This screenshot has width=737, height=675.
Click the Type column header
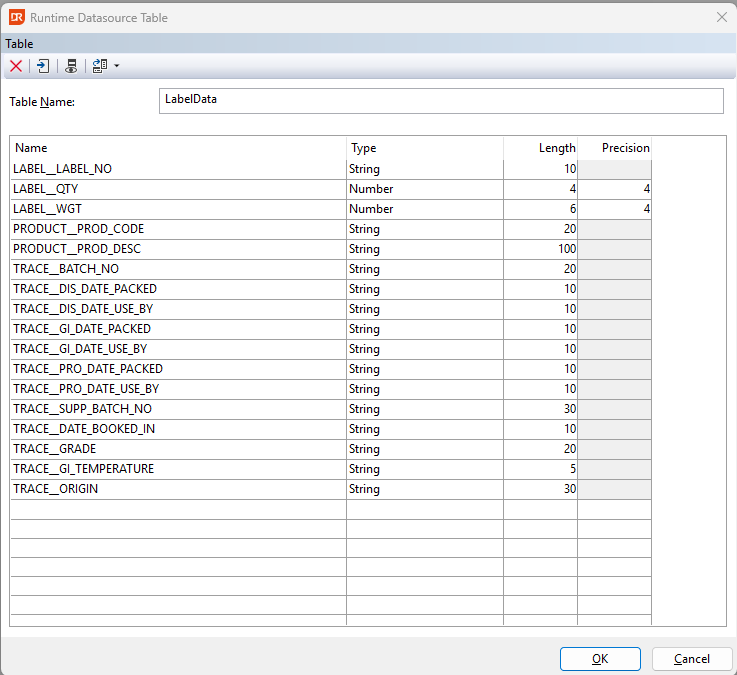tap(424, 148)
